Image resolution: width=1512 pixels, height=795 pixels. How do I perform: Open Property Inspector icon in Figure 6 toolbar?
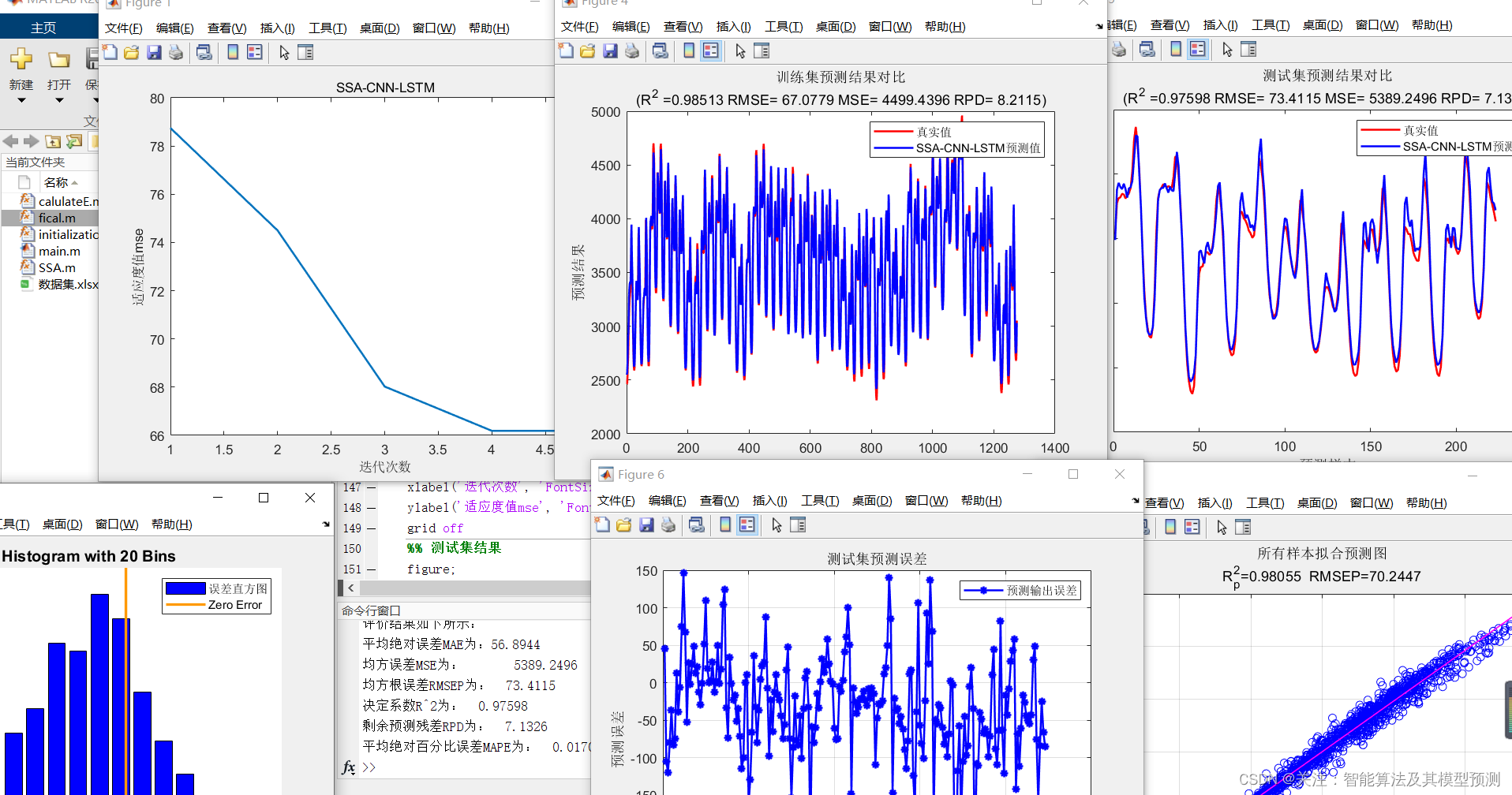click(x=798, y=524)
